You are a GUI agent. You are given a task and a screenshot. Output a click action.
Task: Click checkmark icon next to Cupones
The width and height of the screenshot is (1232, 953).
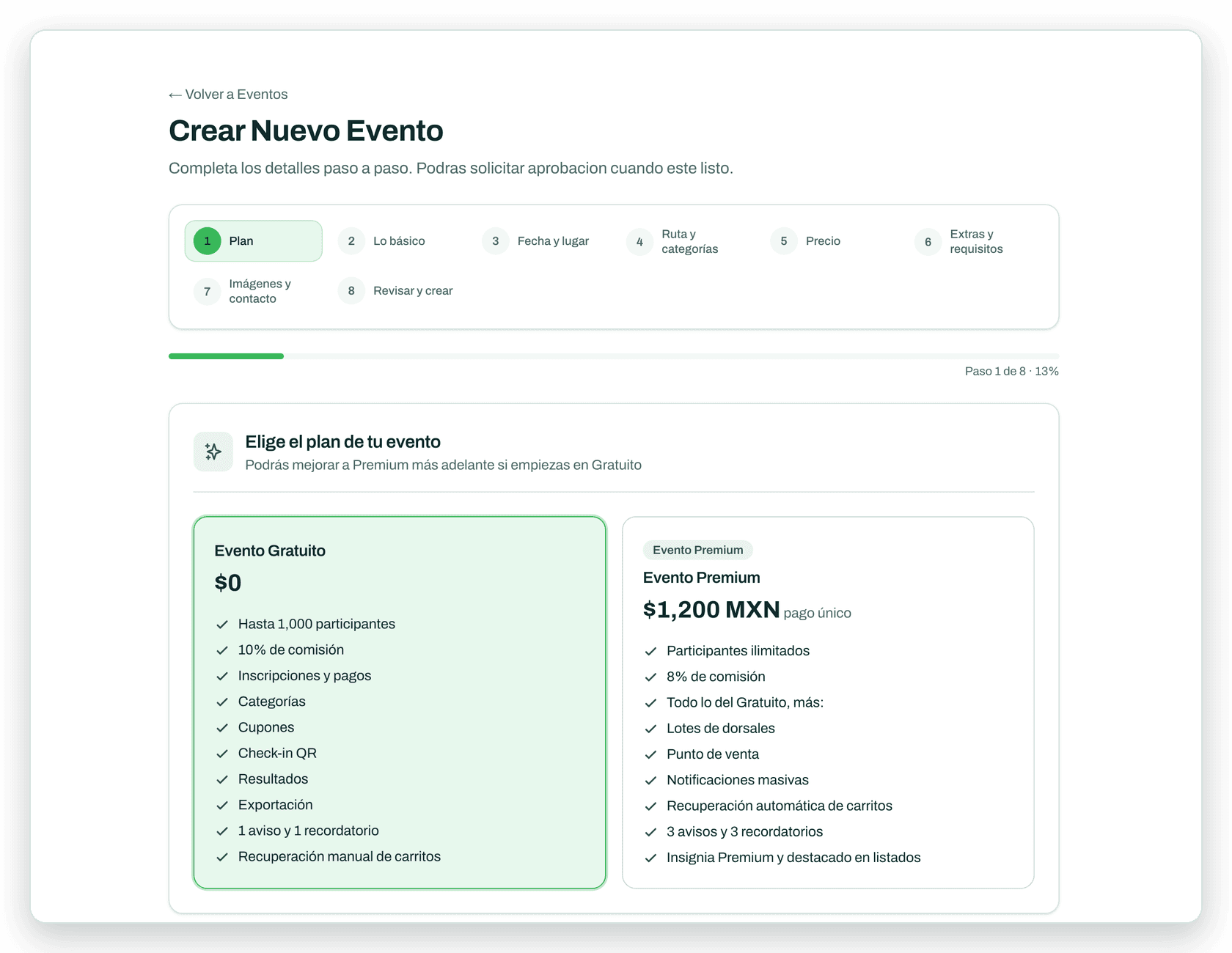222,728
